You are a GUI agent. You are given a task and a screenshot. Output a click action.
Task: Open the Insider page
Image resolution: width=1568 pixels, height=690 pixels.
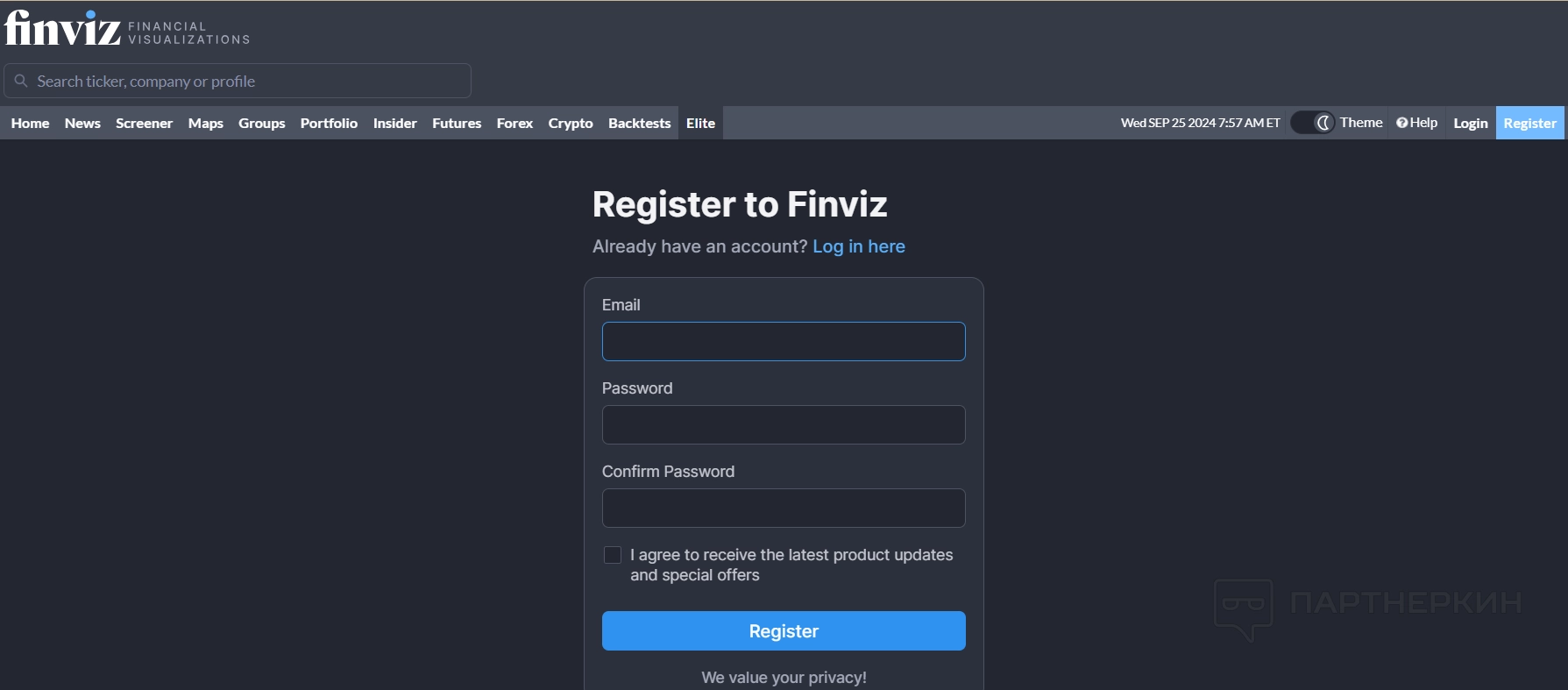pyautogui.click(x=394, y=123)
